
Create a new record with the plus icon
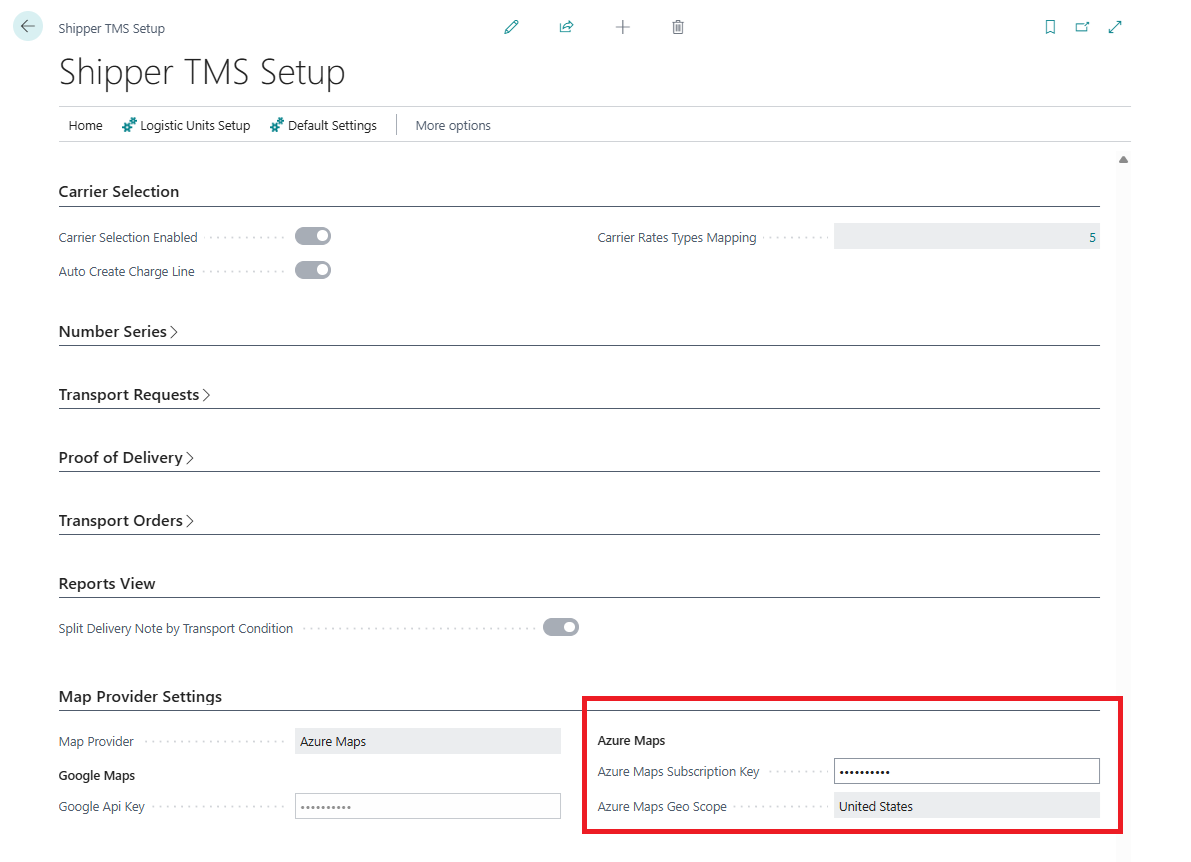click(622, 27)
